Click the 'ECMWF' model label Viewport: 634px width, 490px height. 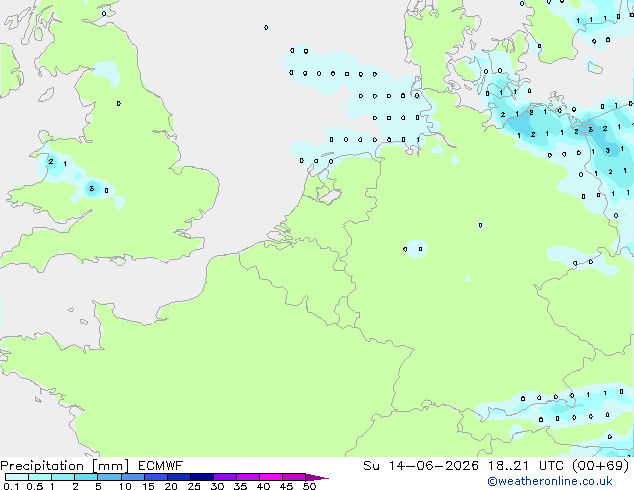coord(161,466)
